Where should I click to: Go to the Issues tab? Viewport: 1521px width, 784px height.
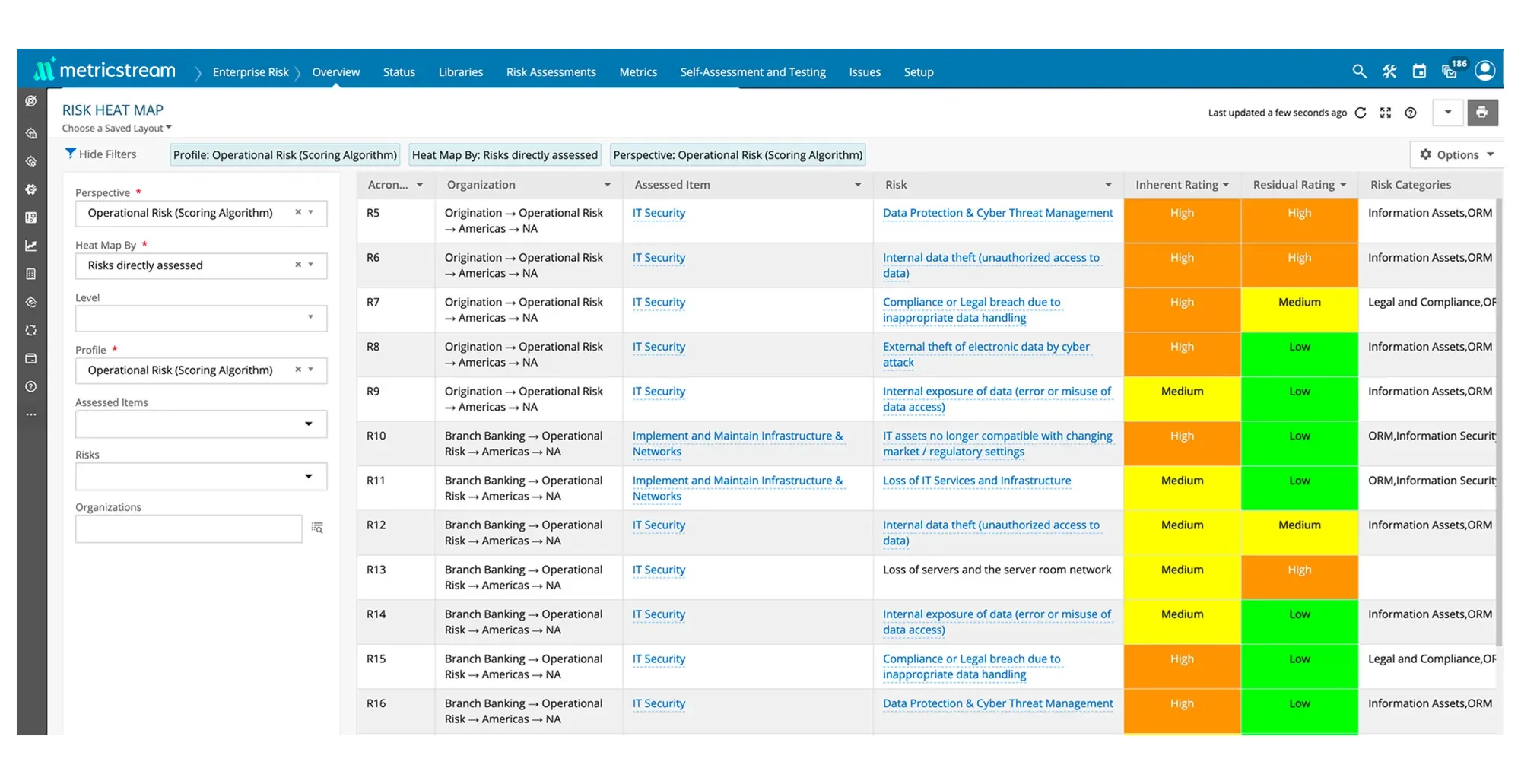(x=865, y=72)
